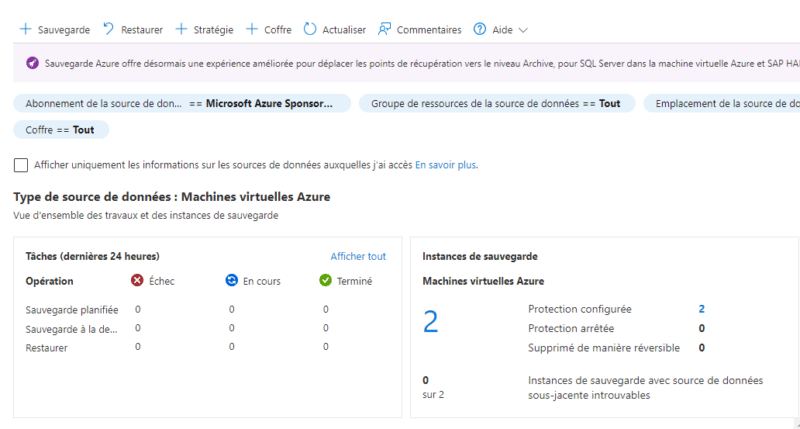The width and height of the screenshot is (800, 429).
Task: Click the blue Protection configurée count 2
Action: tap(702, 309)
